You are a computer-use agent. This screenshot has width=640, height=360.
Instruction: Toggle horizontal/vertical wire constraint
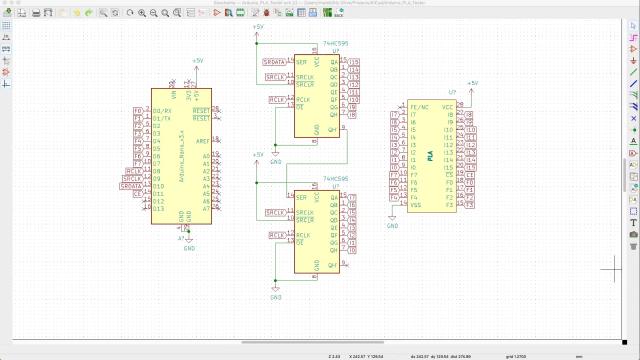coord(6,84)
